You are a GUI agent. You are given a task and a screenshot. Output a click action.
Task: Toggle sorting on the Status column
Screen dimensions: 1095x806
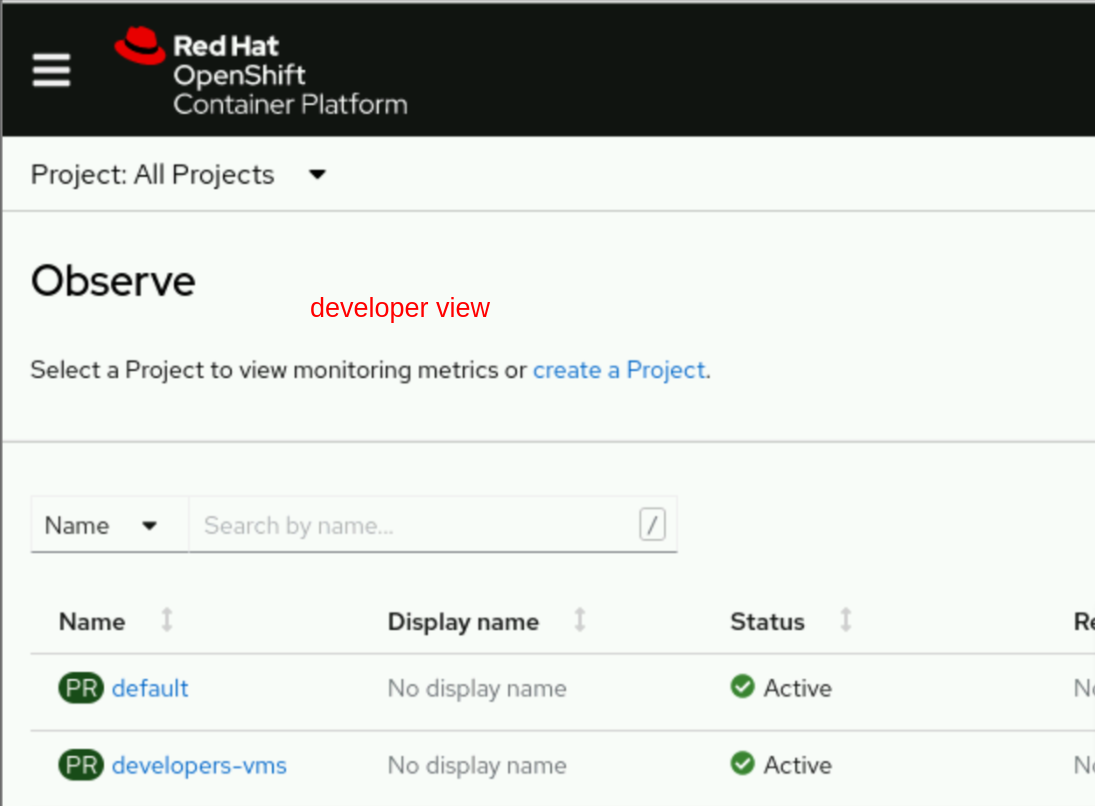(x=846, y=621)
